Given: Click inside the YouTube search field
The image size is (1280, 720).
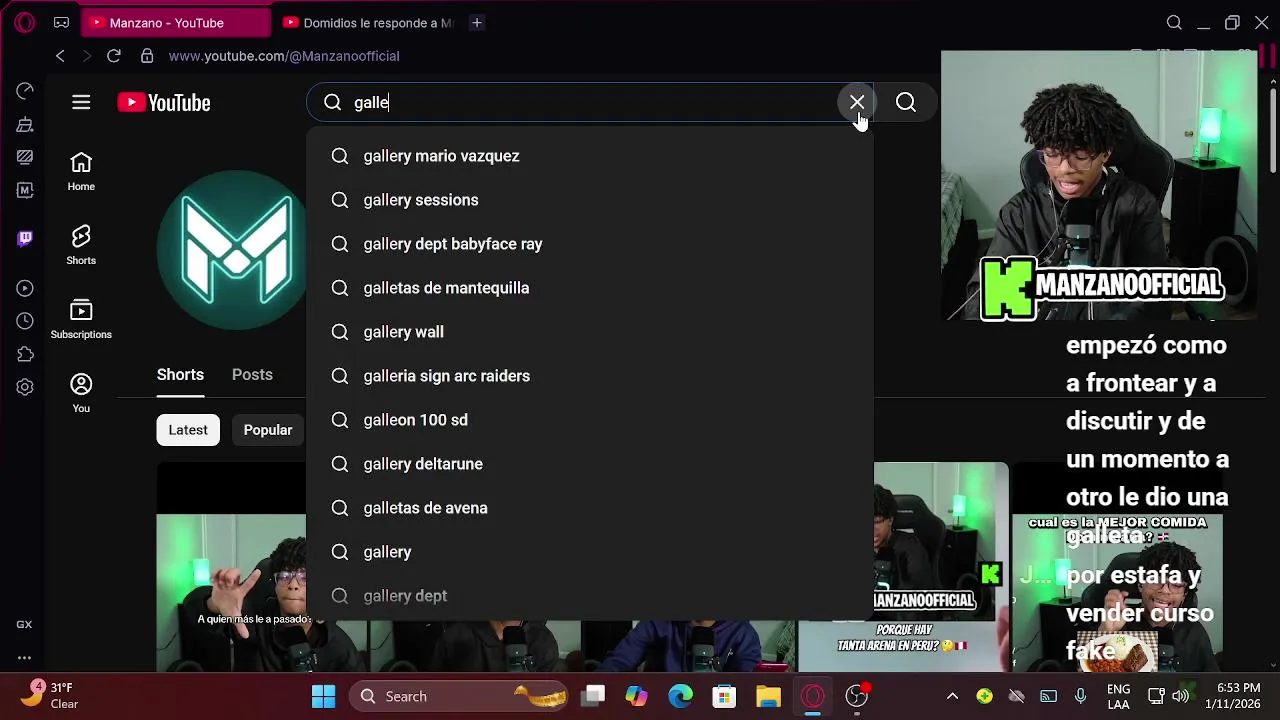Looking at the screenshot, I should point(590,102).
